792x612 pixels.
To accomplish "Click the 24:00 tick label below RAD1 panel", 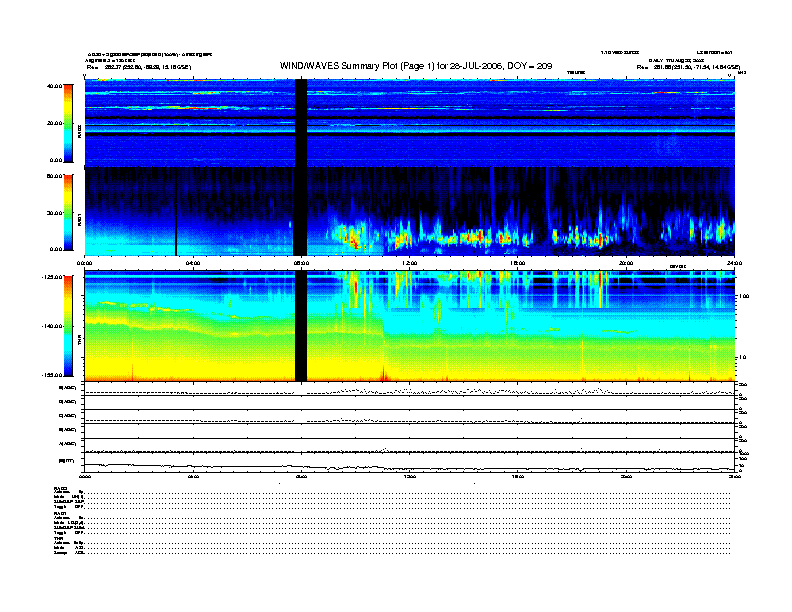I will coord(734,263).
